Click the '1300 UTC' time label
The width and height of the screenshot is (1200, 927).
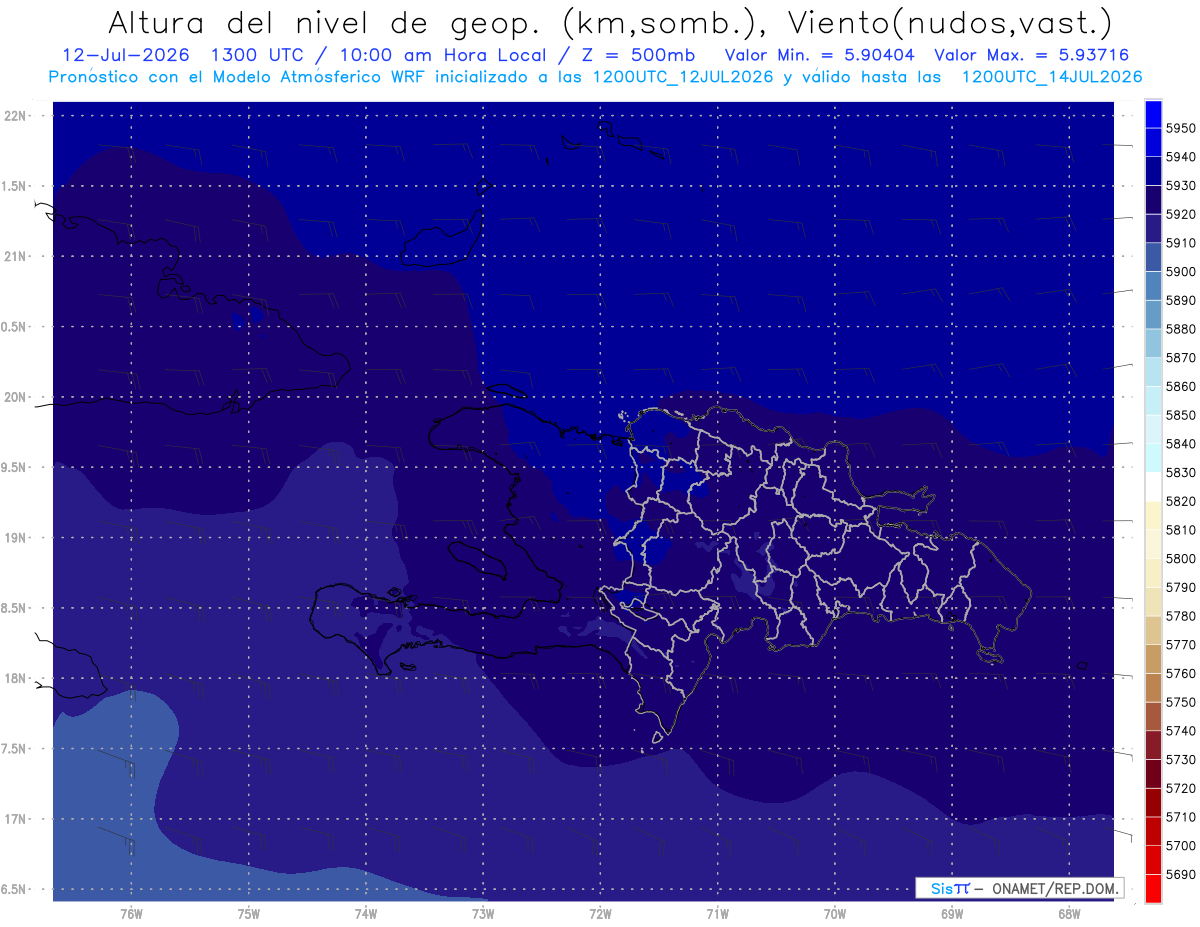[x=260, y=55]
